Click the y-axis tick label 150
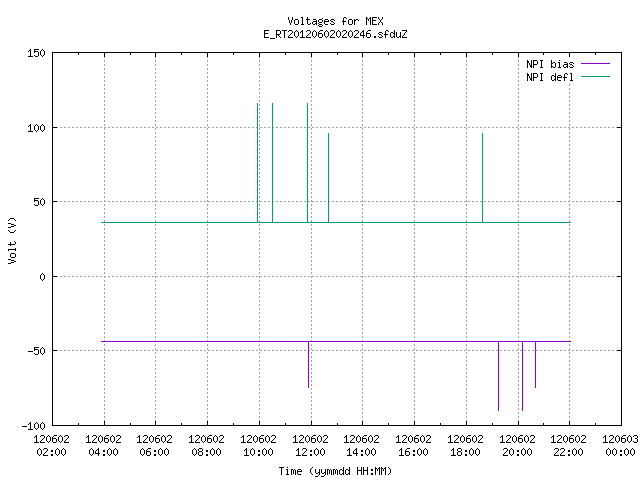 coord(36,53)
